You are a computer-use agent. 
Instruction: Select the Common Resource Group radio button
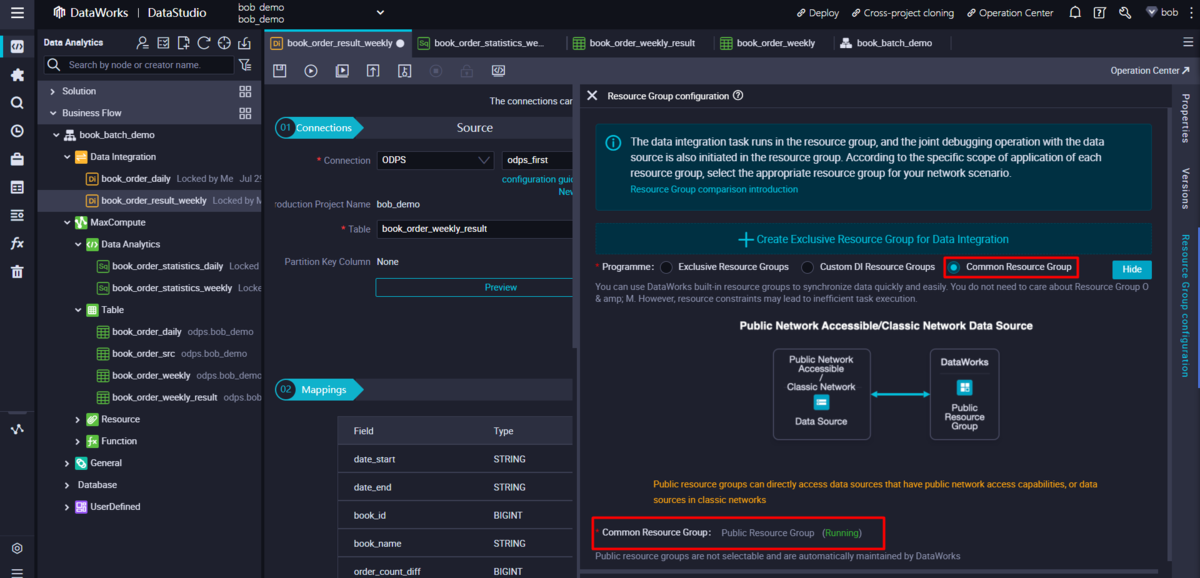(953, 267)
